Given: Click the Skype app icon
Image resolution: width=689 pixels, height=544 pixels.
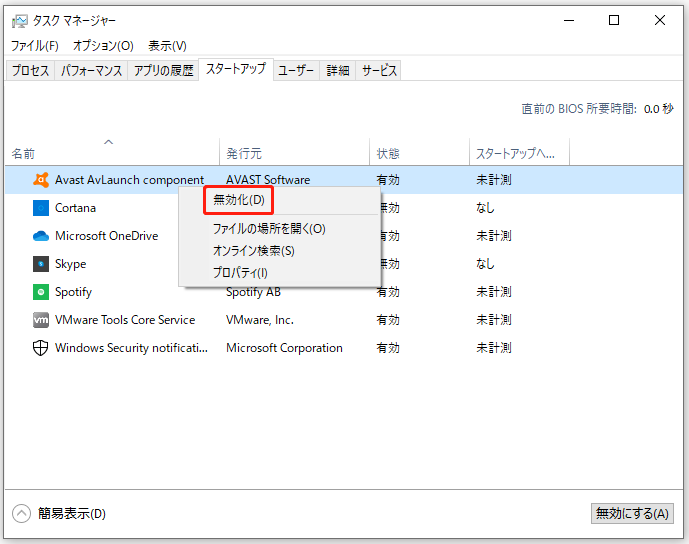Looking at the screenshot, I should point(41,264).
